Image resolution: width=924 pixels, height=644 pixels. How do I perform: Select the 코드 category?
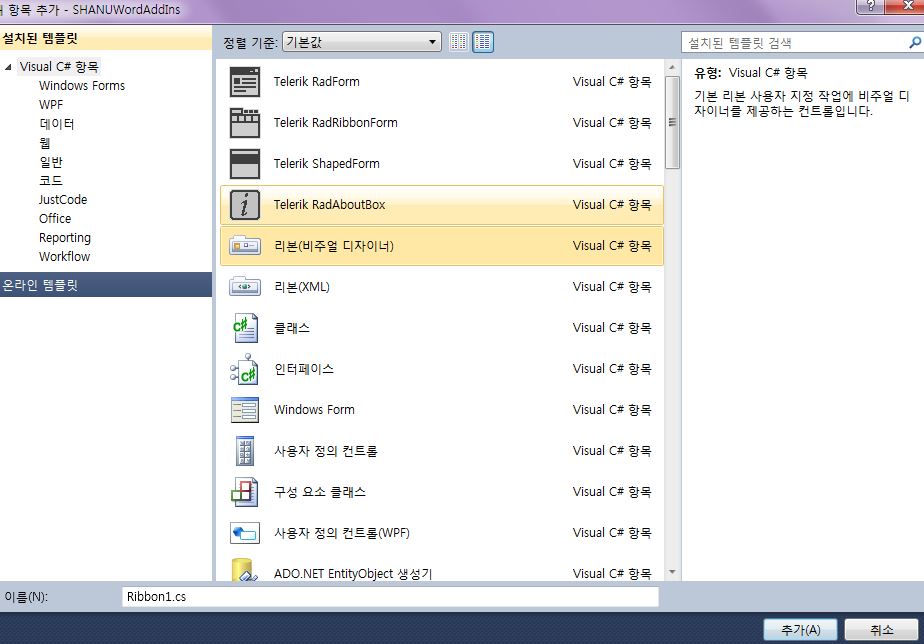tap(51, 180)
